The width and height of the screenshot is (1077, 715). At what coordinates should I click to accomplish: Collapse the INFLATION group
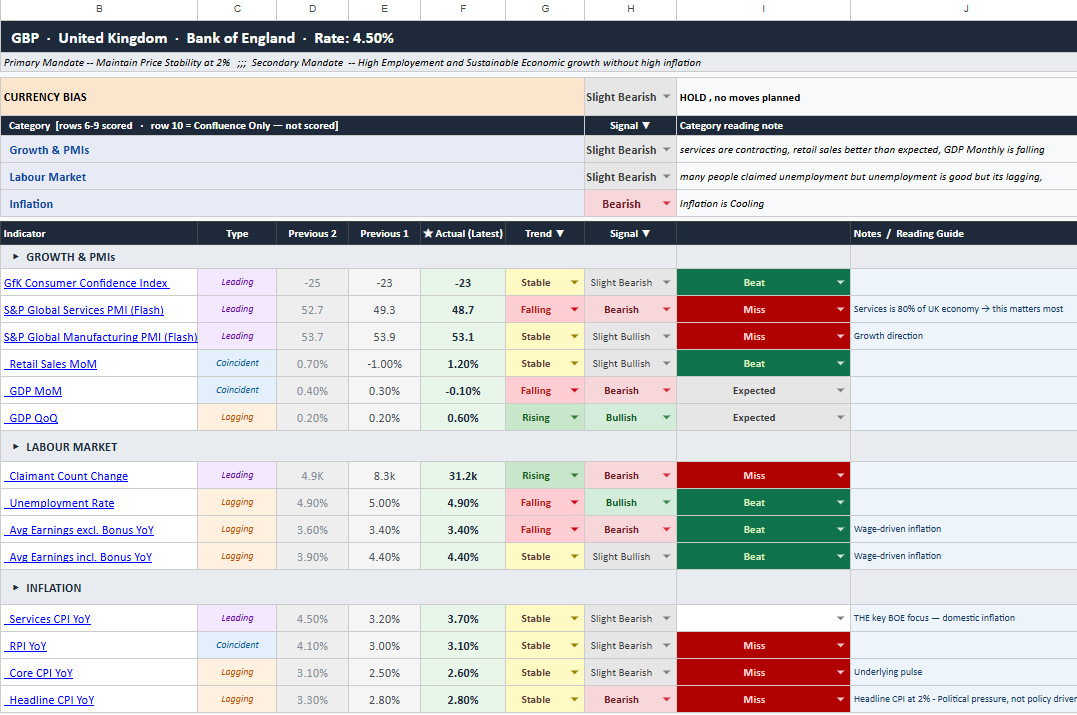click(16, 588)
